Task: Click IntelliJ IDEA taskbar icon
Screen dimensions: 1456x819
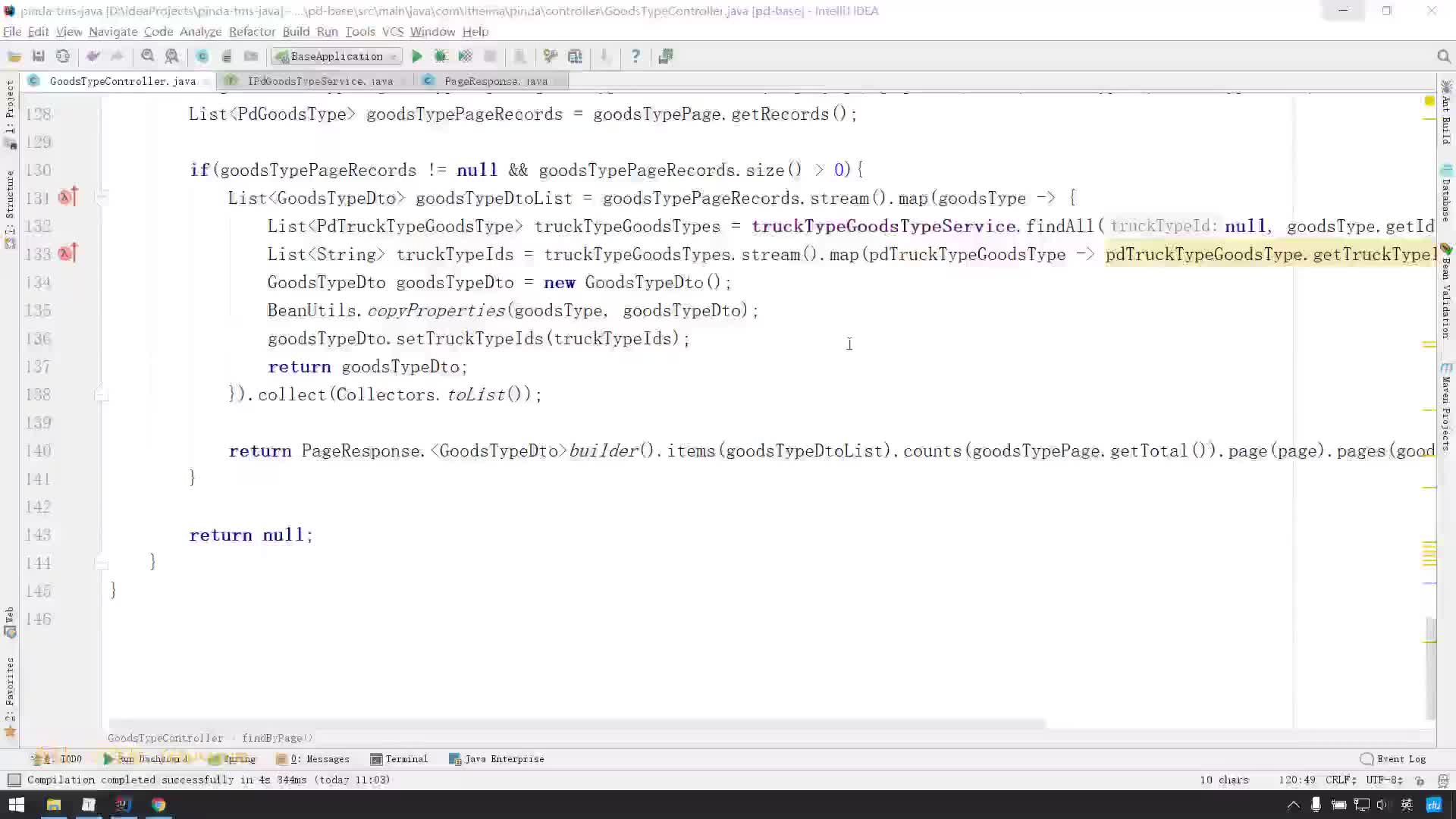Action: coord(123,805)
